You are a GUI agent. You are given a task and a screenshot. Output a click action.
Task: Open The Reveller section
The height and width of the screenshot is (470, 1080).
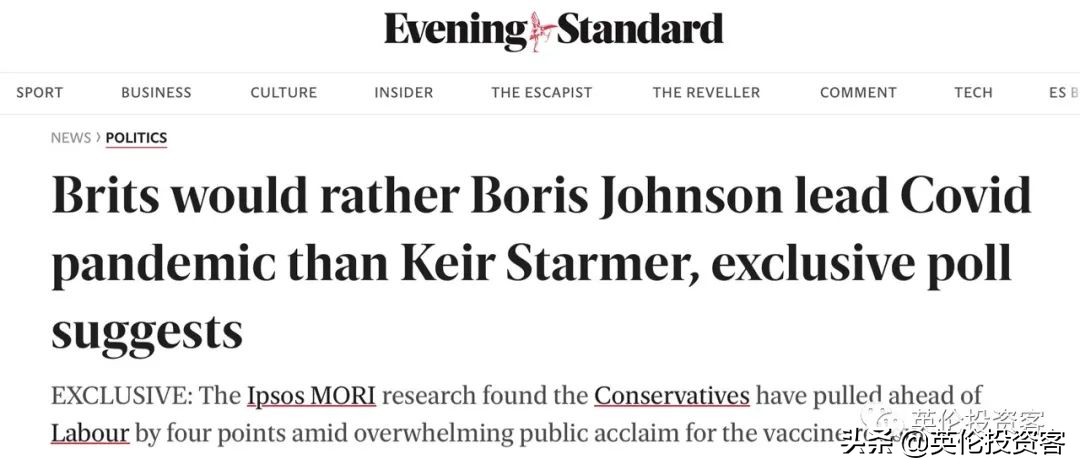(x=706, y=92)
